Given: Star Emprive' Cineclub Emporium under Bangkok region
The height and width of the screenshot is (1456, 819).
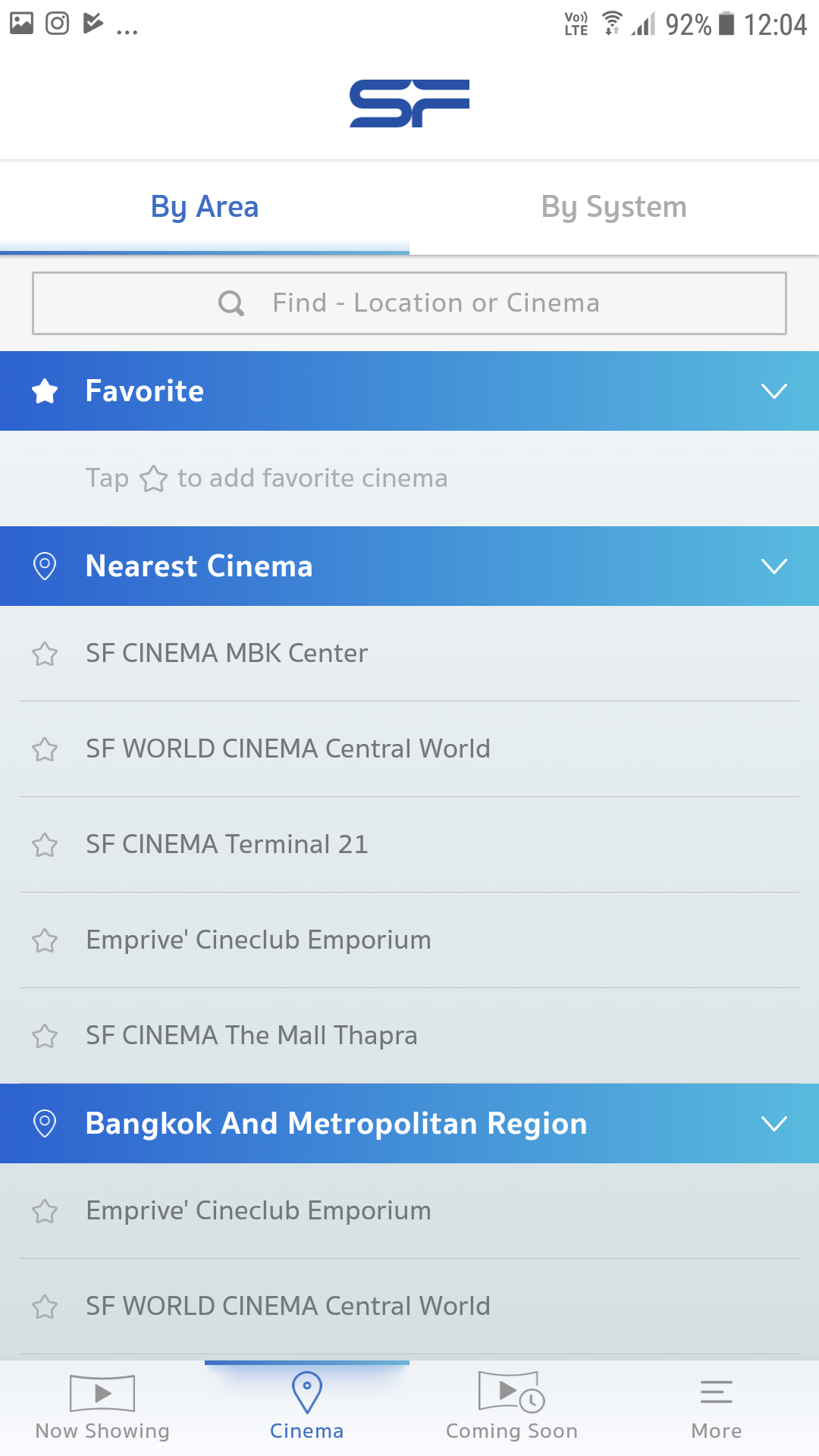Looking at the screenshot, I should tap(45, 1211).
